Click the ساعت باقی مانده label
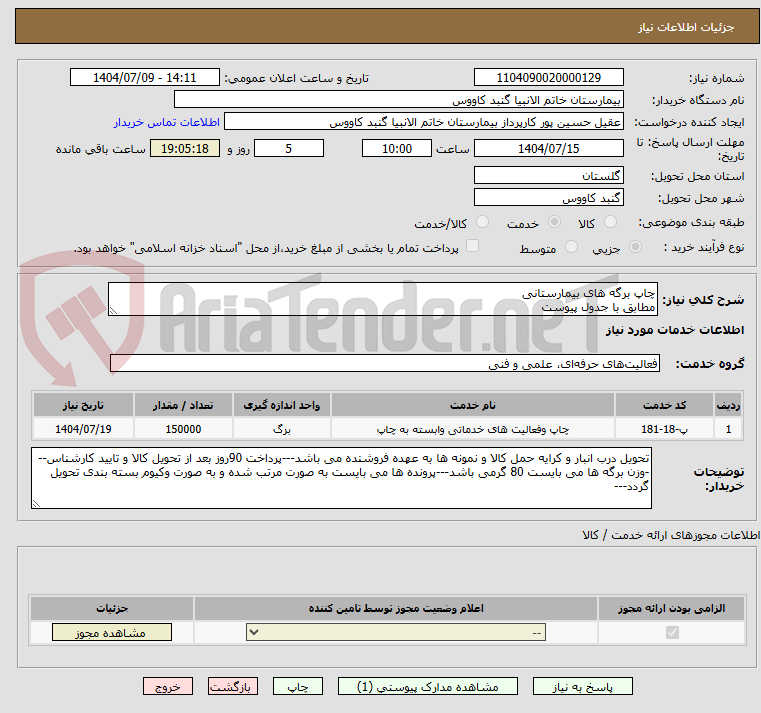The image size is (761, 713). pos(100,149)
